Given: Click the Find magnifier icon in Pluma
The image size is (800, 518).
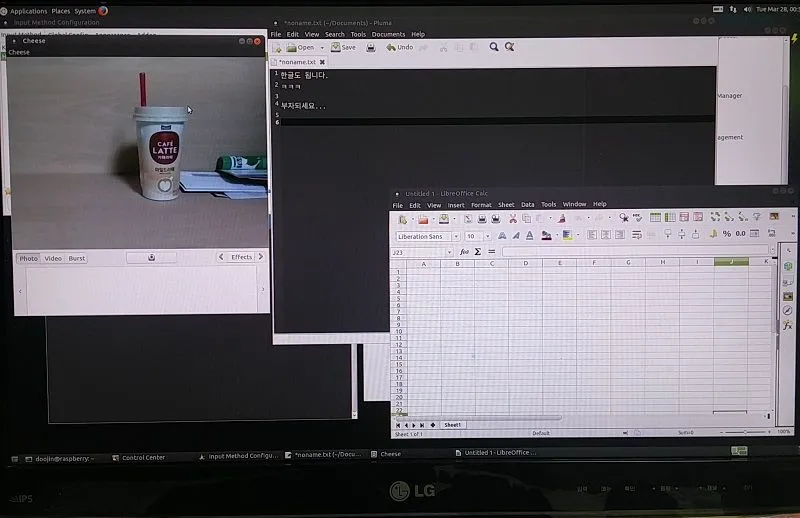Looking at the screenshot, I should tap(494, 47).
